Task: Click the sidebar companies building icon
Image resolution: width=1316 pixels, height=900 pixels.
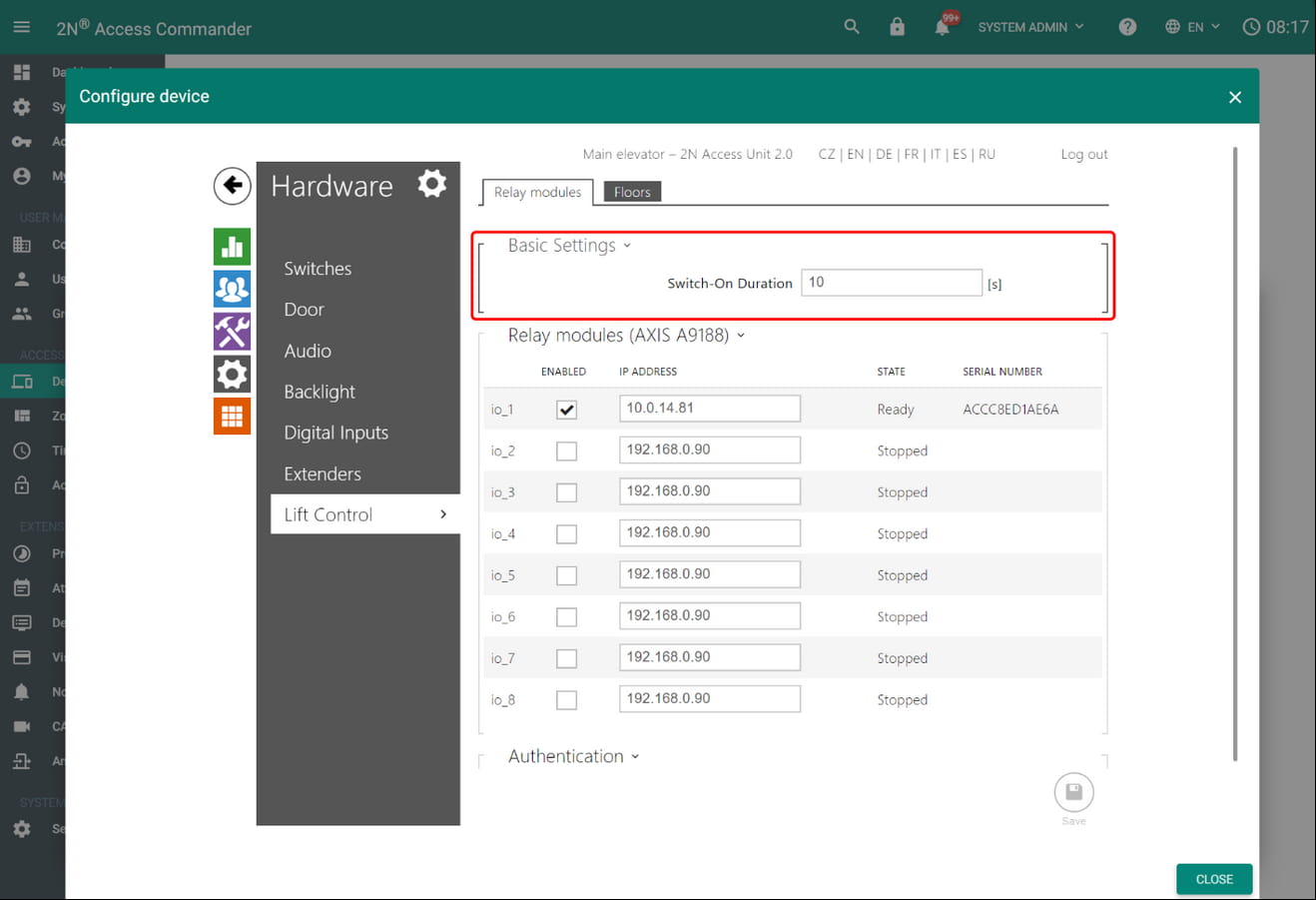Action: (x=22, y=244)
